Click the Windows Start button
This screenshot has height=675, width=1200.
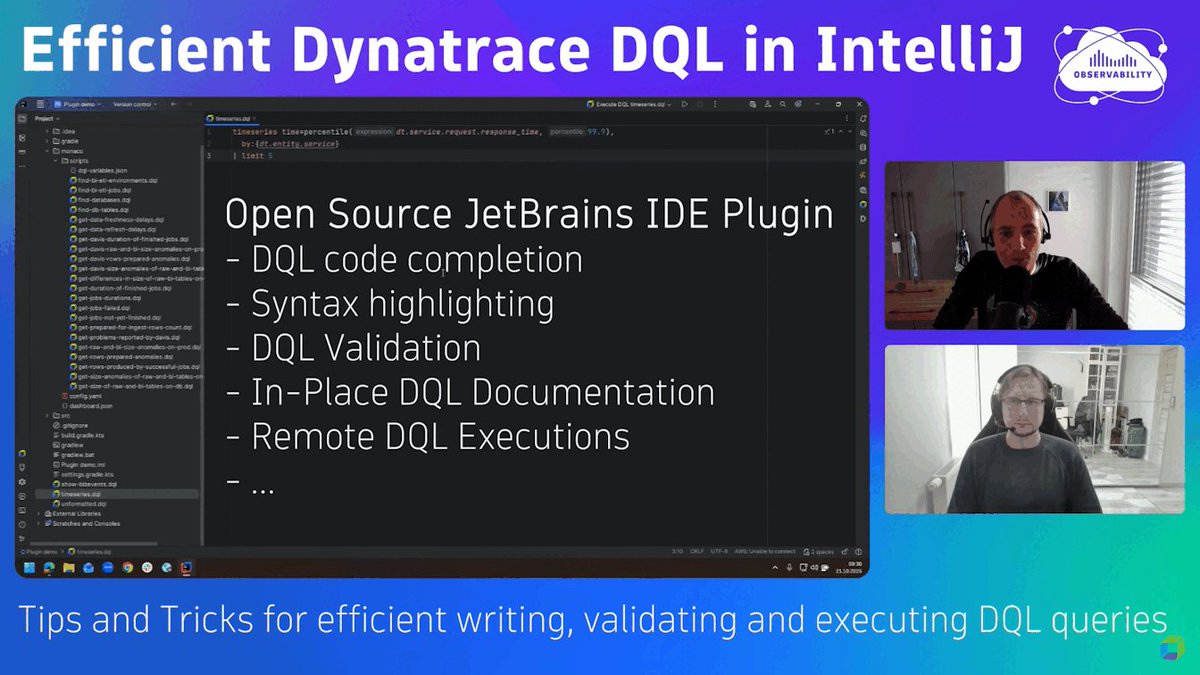click(x=29, y=568)
